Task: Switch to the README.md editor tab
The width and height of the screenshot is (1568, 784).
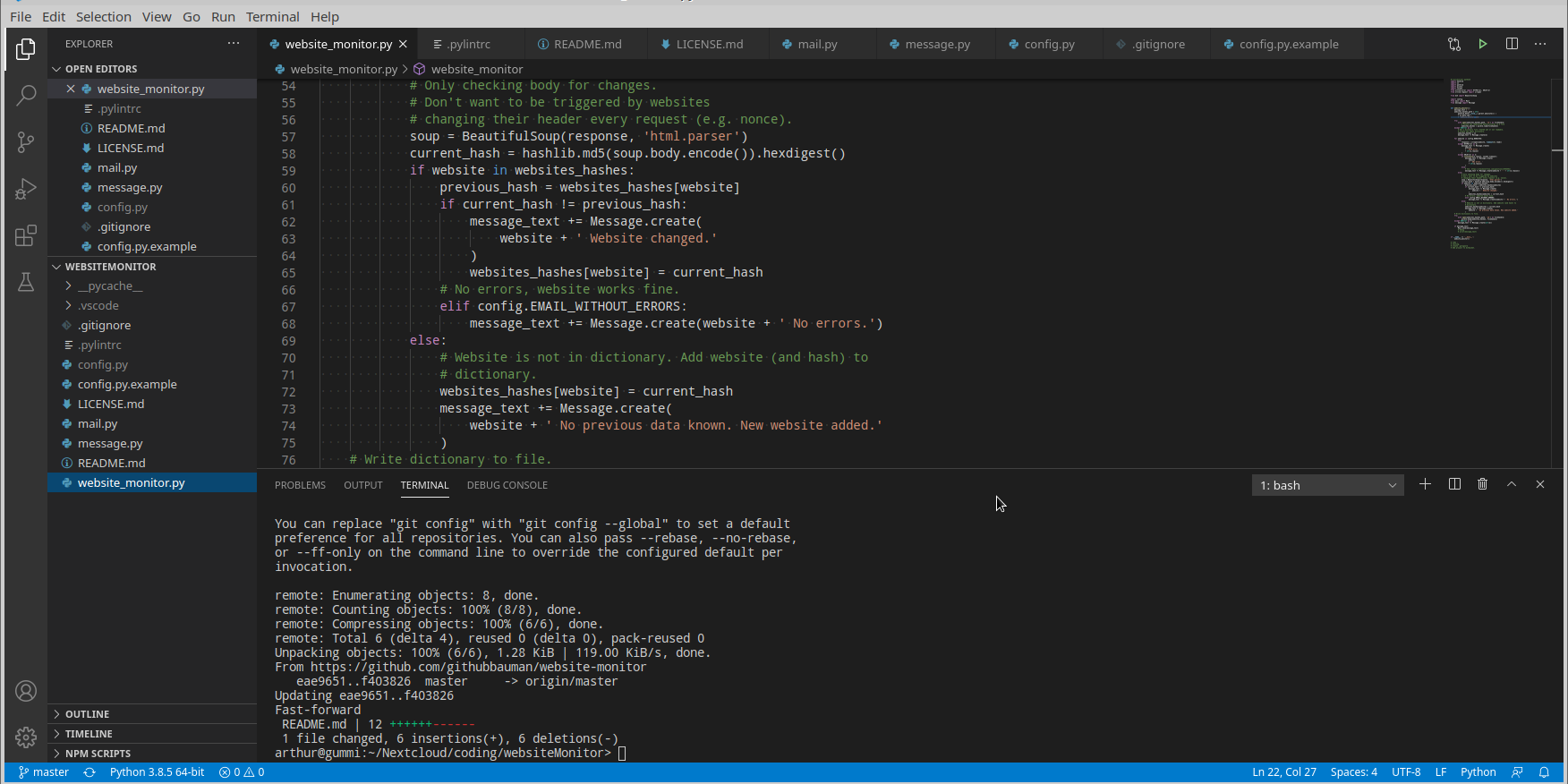Action: (x=587, y=44)
